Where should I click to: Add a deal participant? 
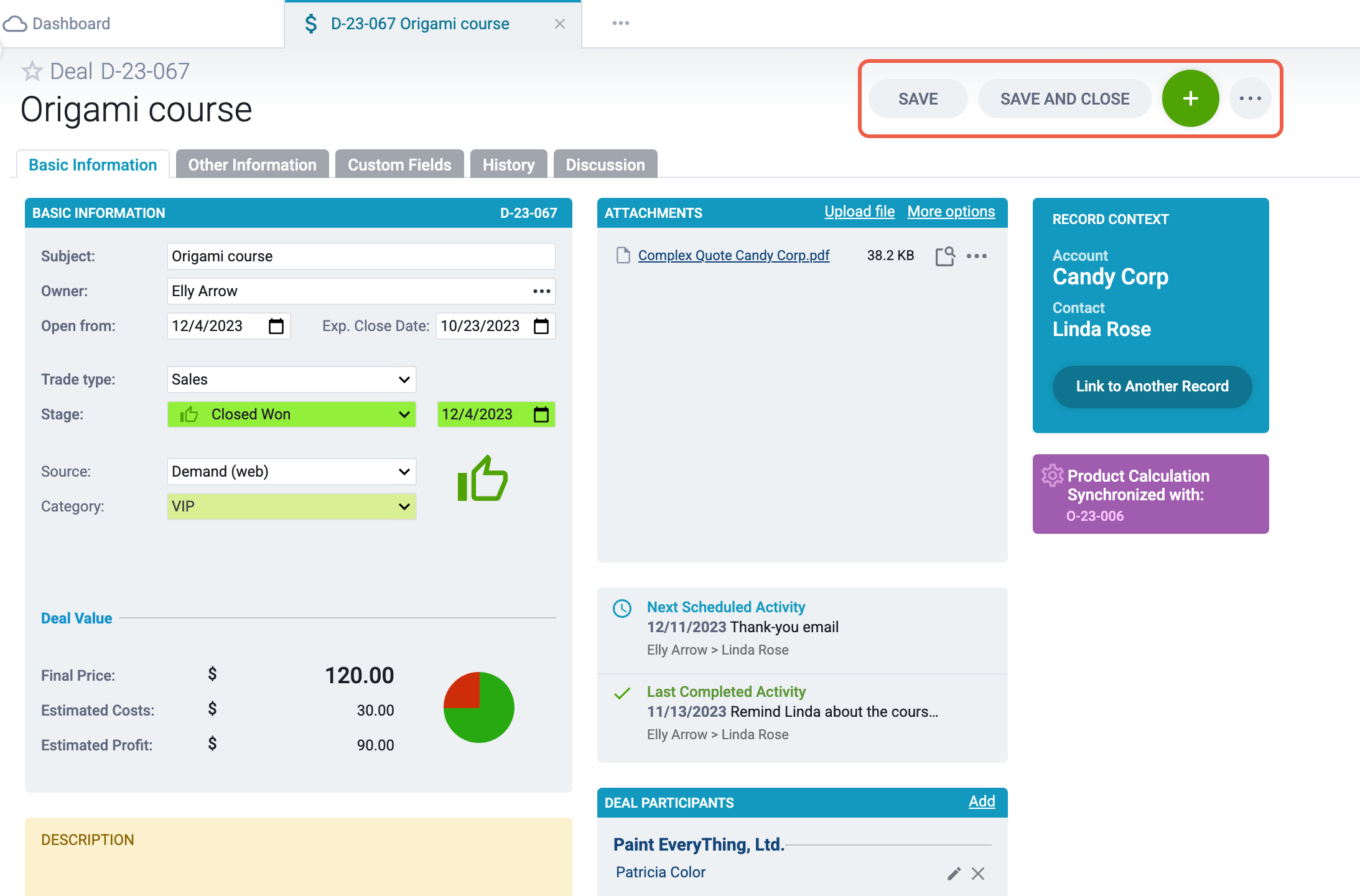coord(982,801)
